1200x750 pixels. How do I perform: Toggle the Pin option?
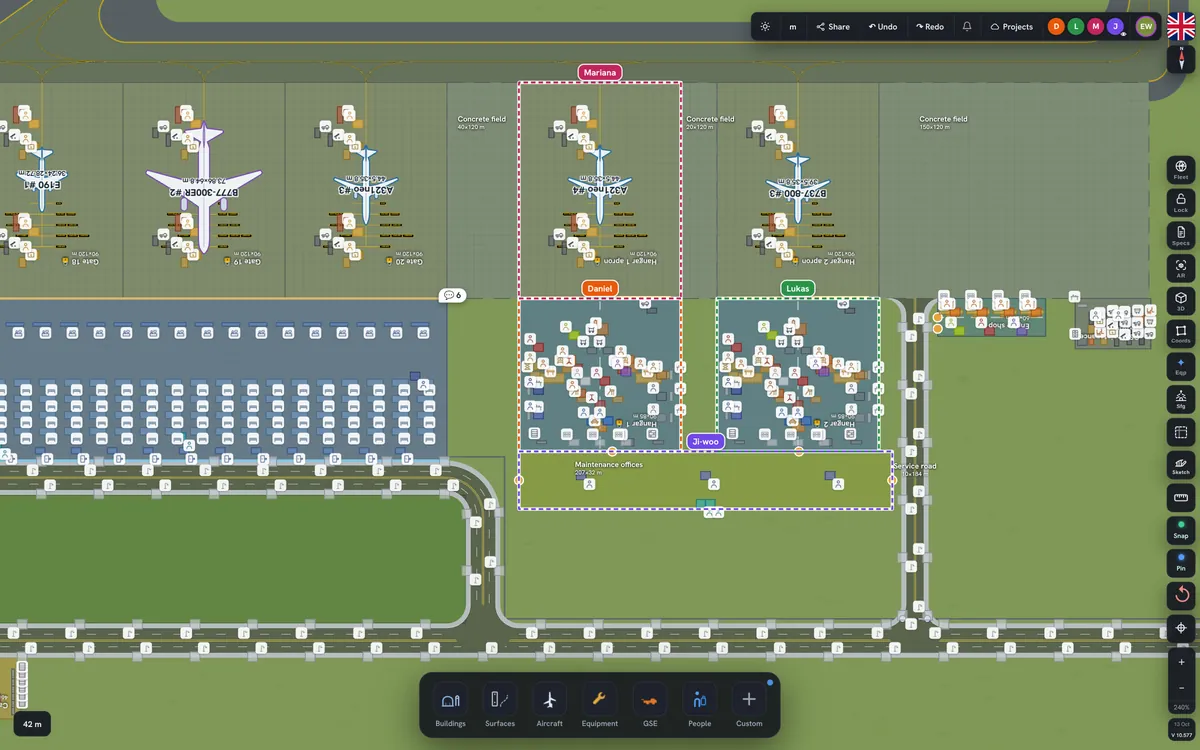click(1181, 562)
